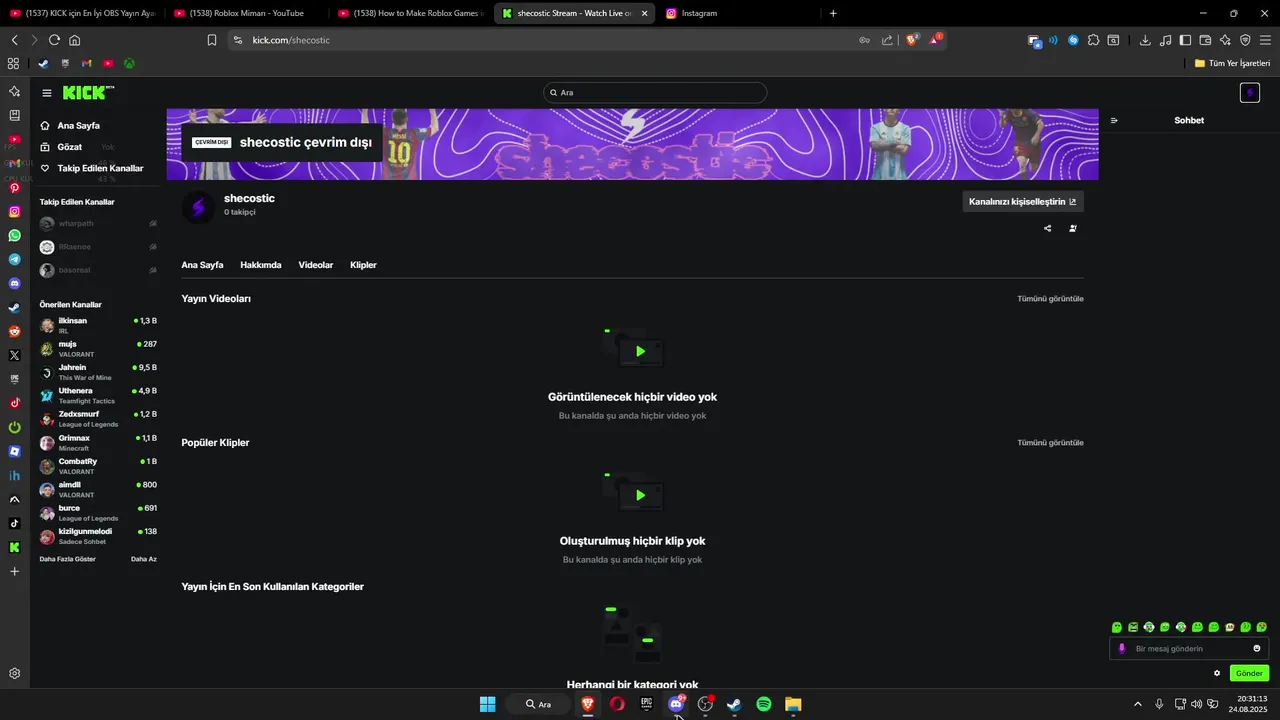Image resolution: width=1280 pixels, height=720 pixels.
Task: Click Brave Shields icon in address bar
Action: point(912,40)
